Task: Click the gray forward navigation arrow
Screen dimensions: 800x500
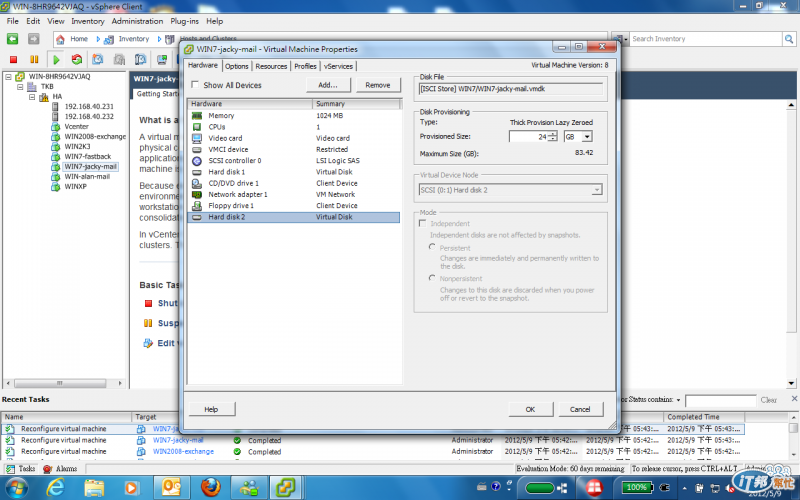Action: [x=34, y=39]
